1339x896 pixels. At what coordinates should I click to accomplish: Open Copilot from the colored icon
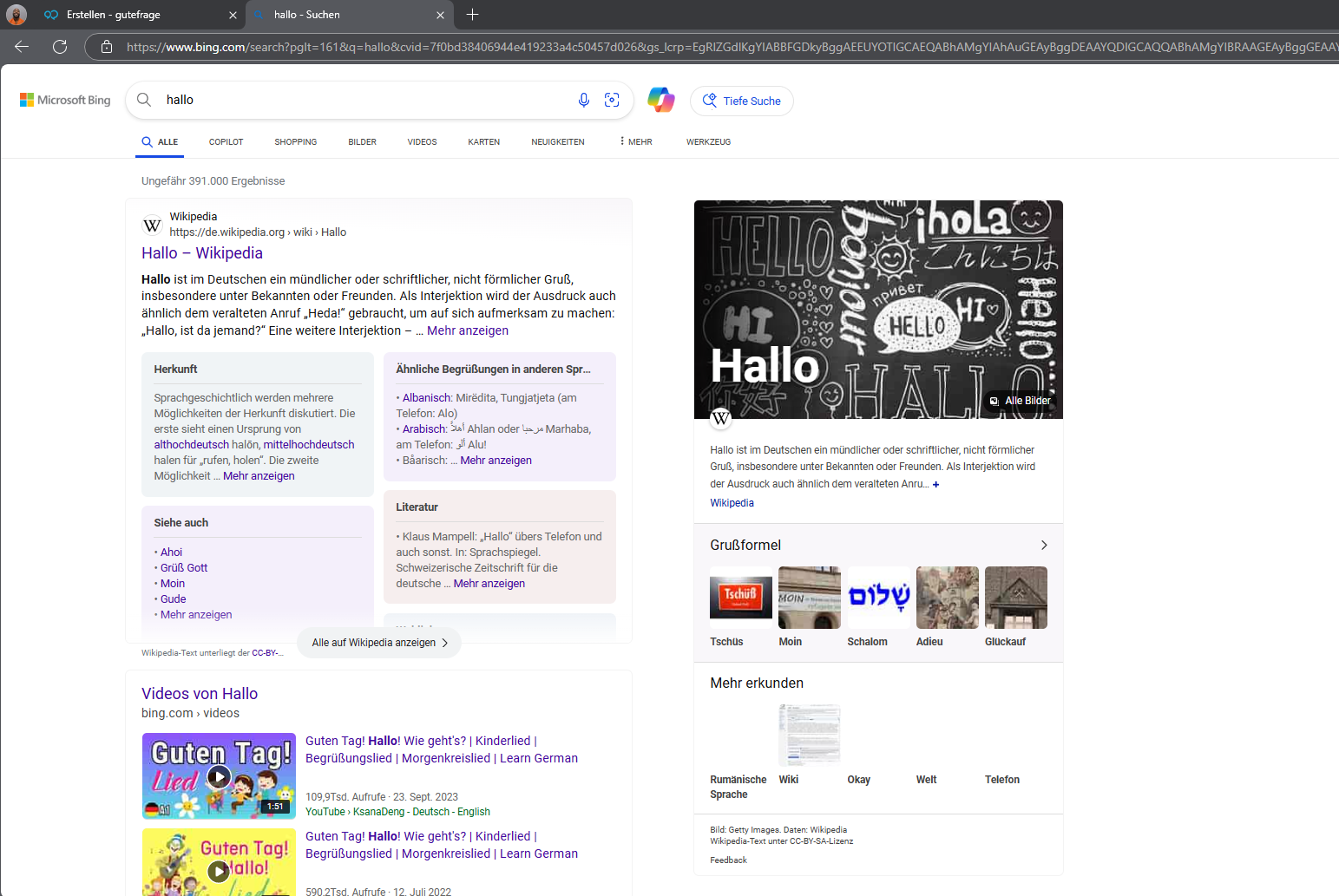661,100
